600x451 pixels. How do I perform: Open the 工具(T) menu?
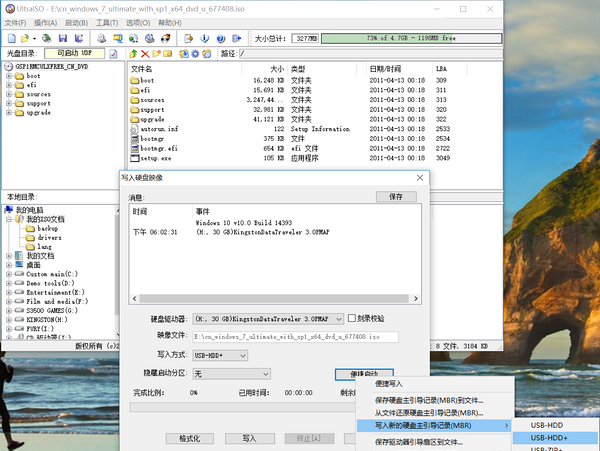tap(107, 23)
